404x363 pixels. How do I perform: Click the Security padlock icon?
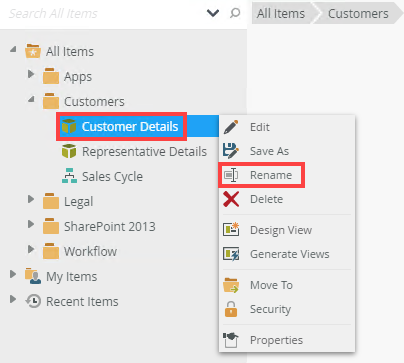coord(231,309)
